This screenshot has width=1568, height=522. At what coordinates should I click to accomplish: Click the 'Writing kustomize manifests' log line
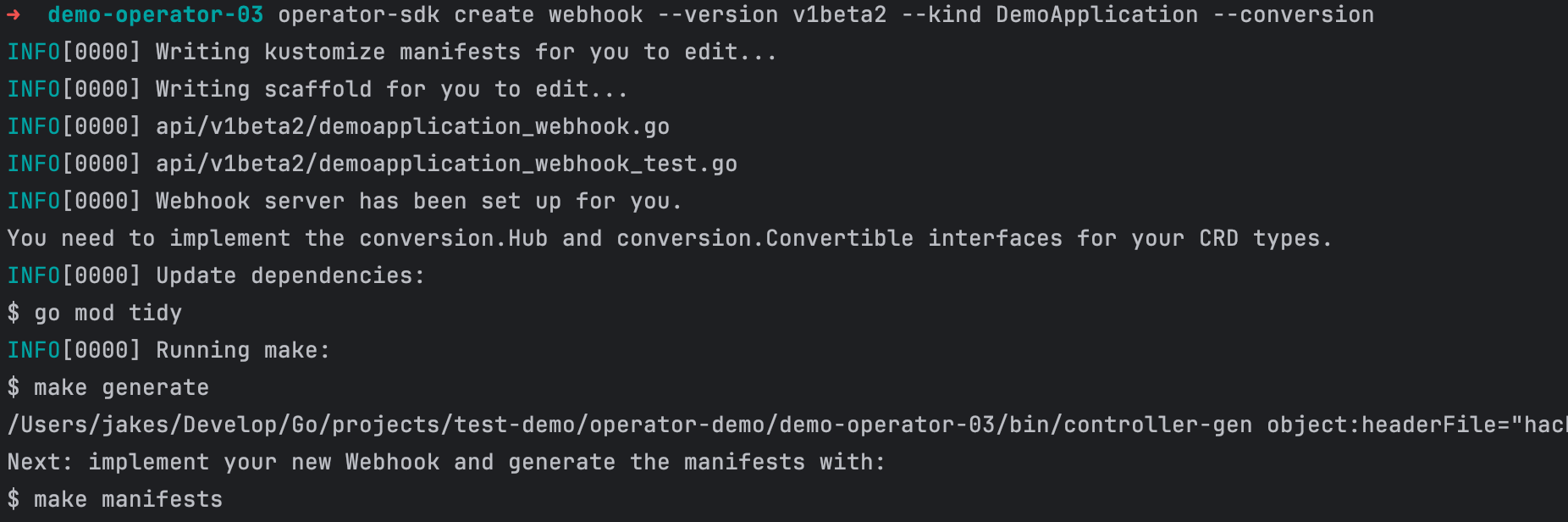point(393,53)
